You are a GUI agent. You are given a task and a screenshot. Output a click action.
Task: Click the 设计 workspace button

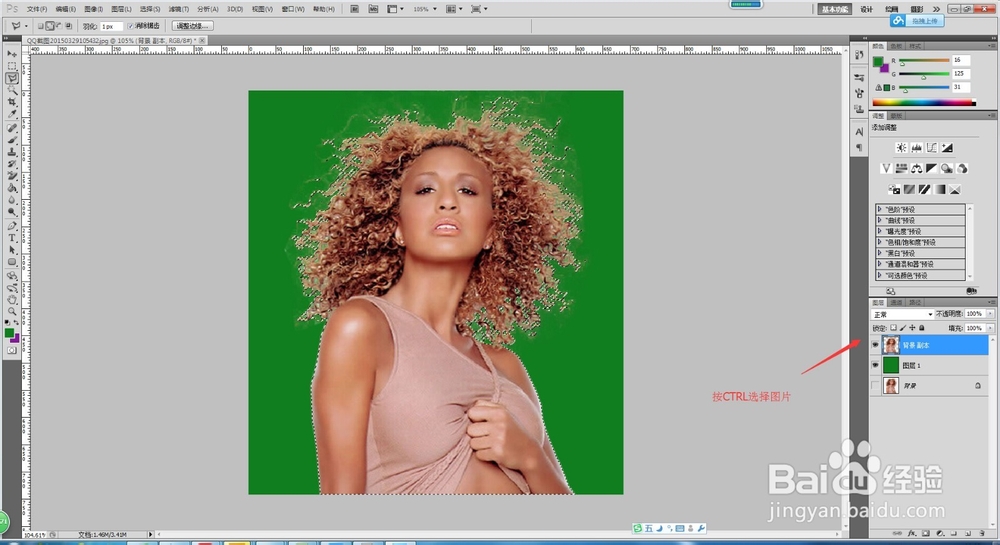pyautogui.click(x=866, y=9)
